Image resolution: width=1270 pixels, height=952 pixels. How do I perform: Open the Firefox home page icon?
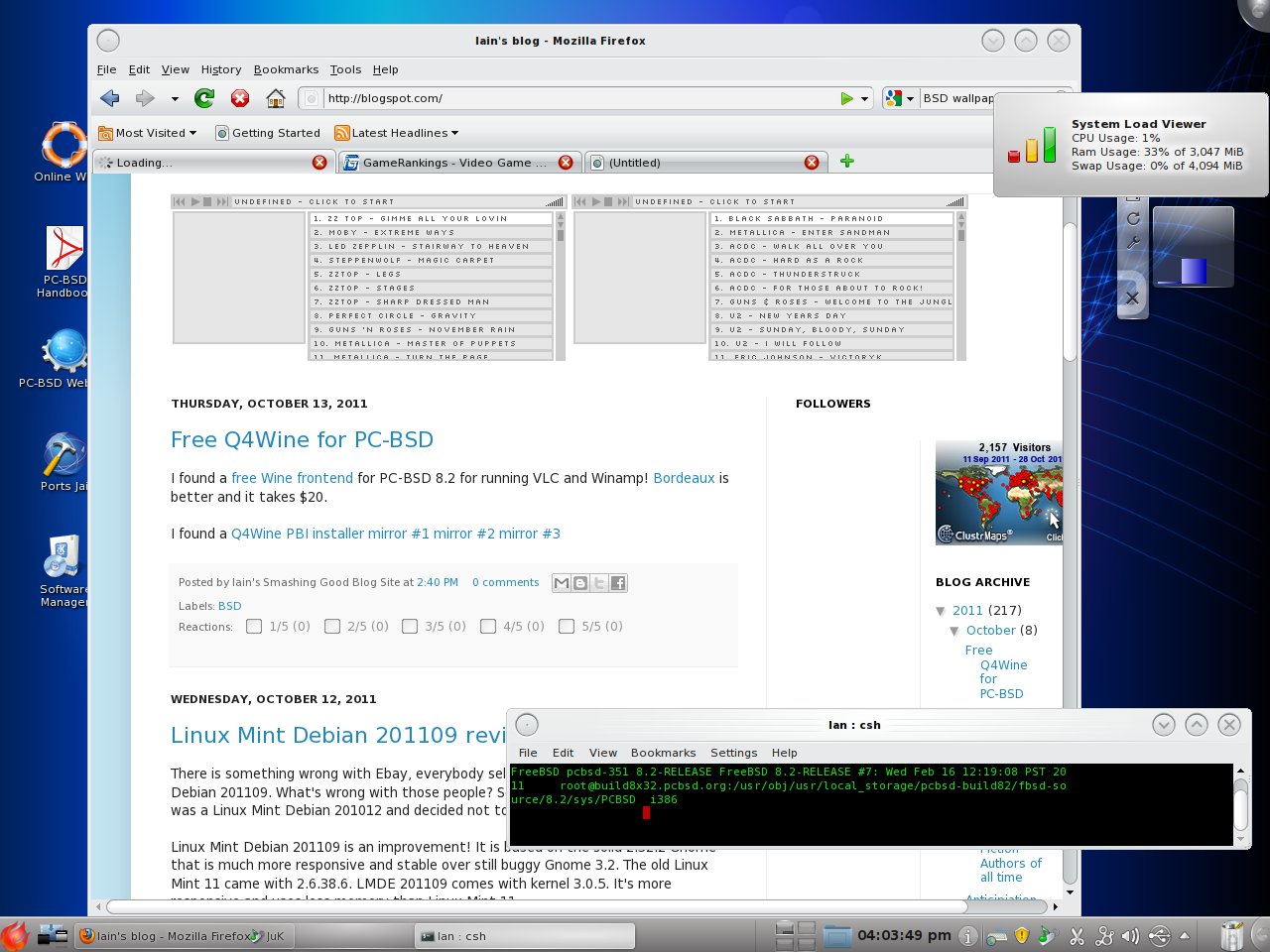point(276,98)
